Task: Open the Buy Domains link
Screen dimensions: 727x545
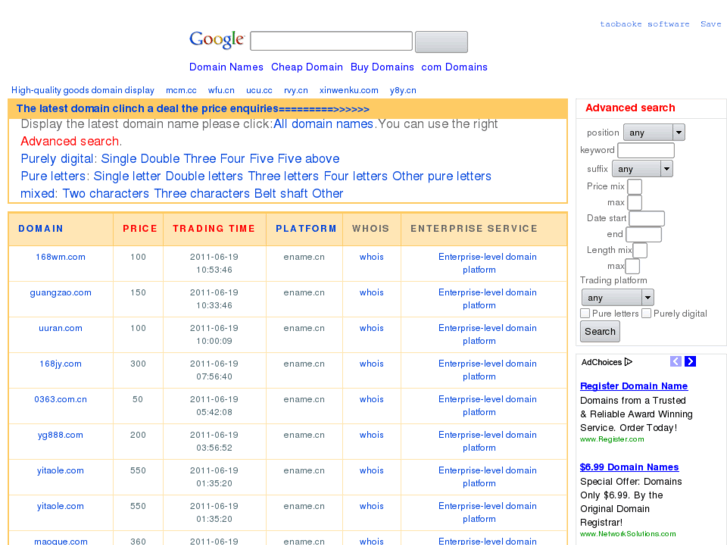Action: click(x=382, y=67)
